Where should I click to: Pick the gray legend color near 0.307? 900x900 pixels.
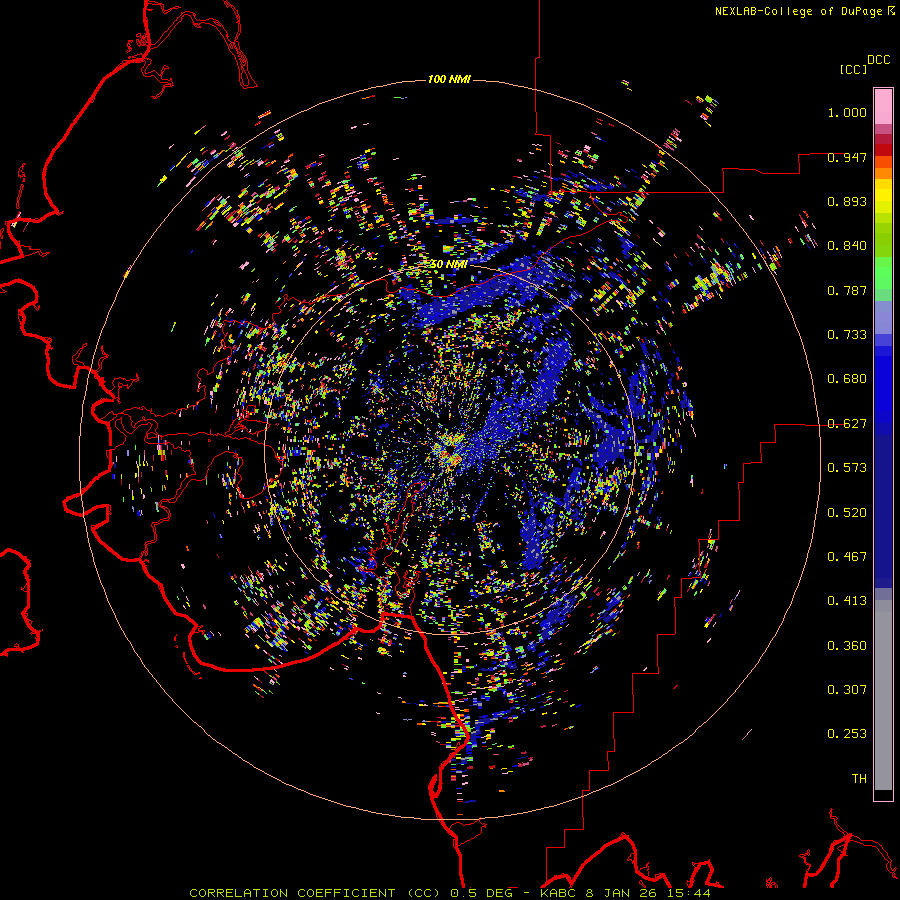click(883, 695)
